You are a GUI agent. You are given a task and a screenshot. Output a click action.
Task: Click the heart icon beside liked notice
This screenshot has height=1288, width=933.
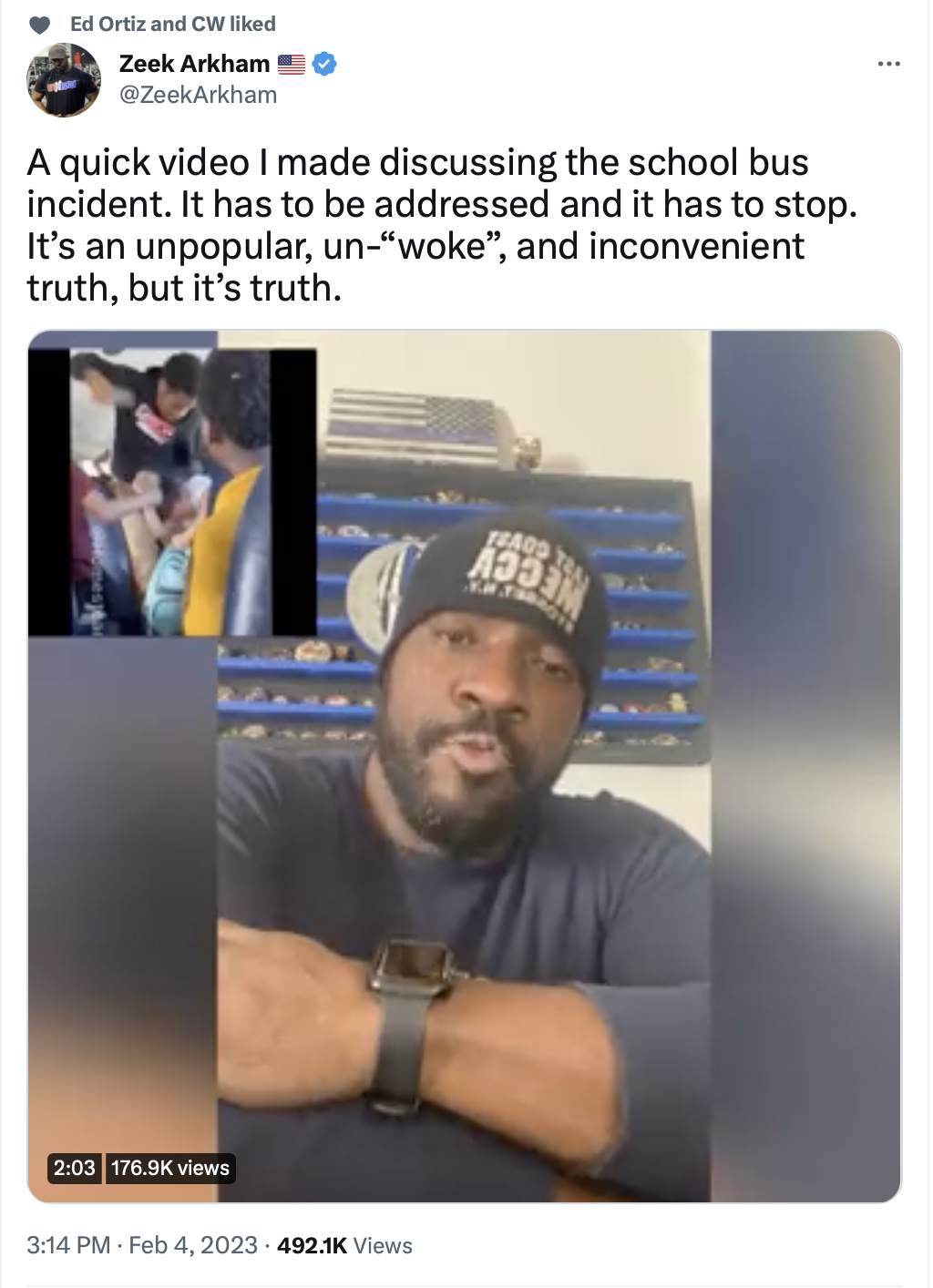coord(39,25)
